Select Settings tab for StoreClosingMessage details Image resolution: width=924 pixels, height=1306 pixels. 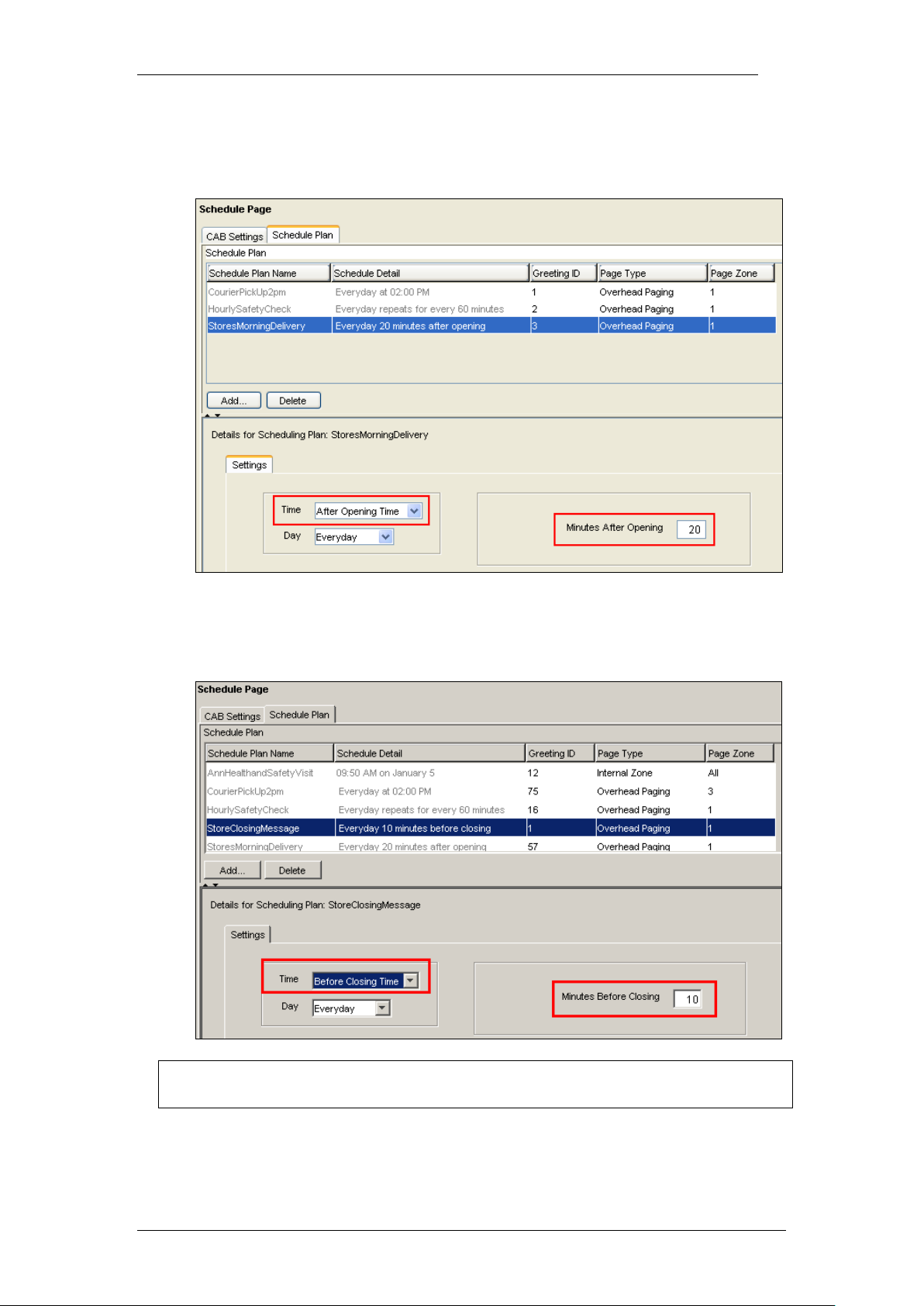pos(247,935)
